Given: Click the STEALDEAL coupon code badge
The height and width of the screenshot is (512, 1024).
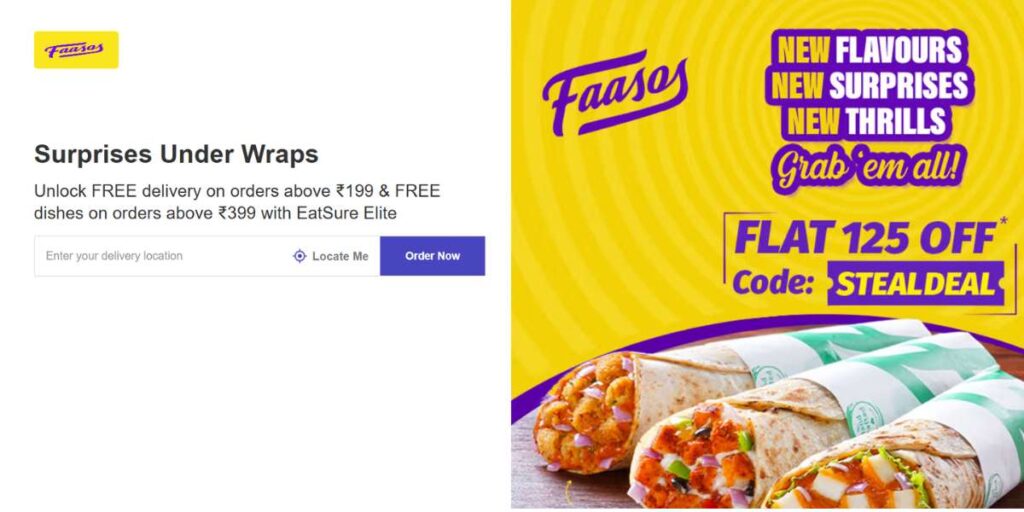Looking at the screenshot, I should pyautogui.click(x=916, y=283).
